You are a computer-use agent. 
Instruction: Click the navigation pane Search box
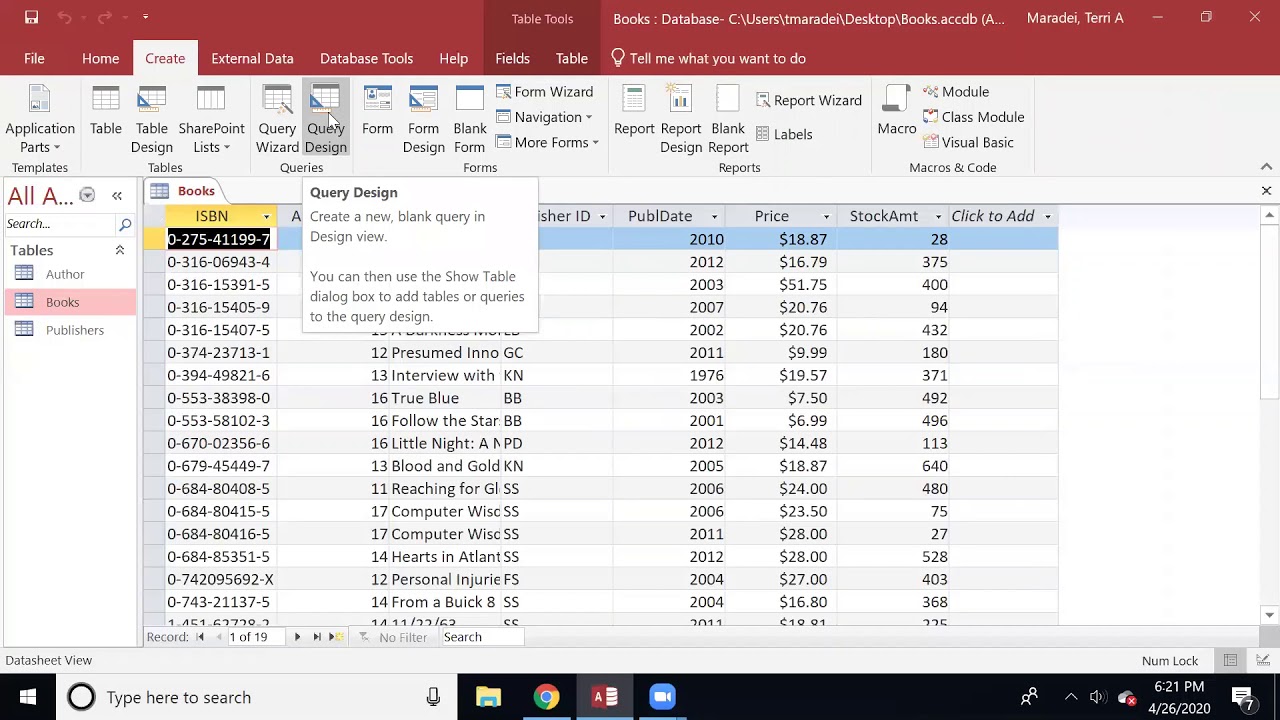60,224
